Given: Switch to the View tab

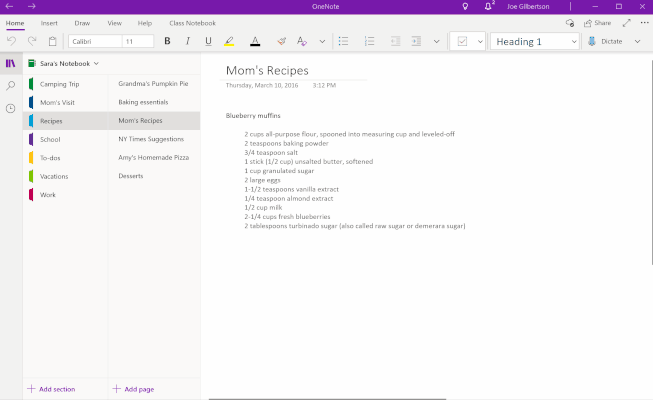Looking at the screenshot, I should [x=115, y=23].
